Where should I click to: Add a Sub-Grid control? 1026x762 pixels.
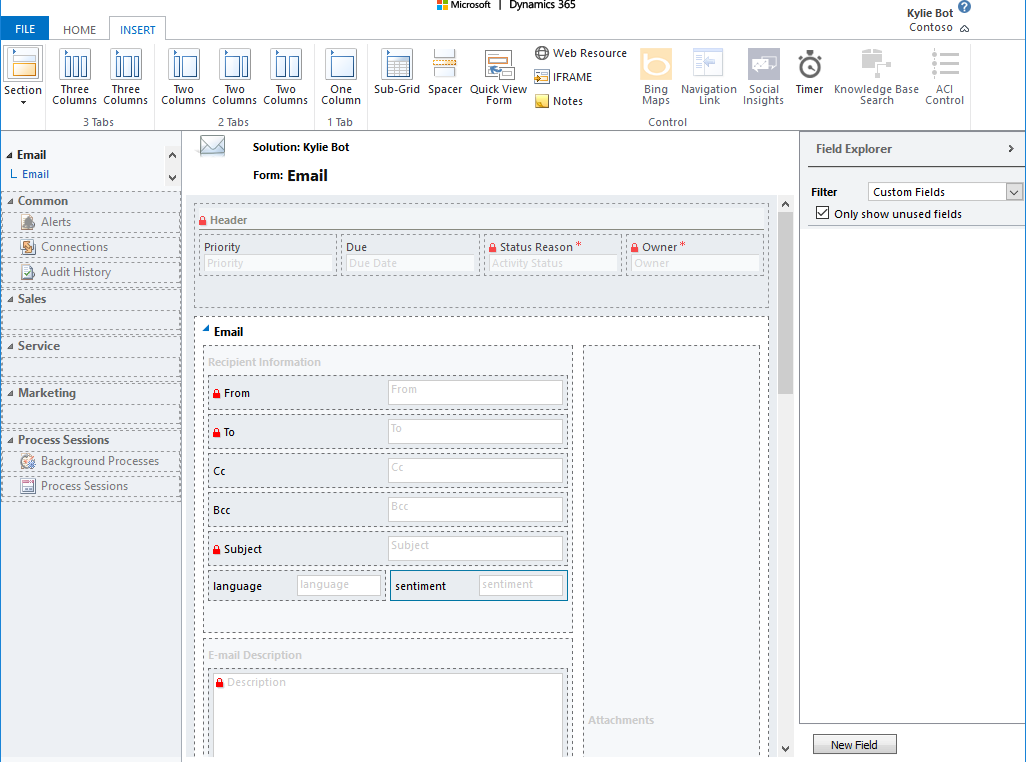pos(397,72)
